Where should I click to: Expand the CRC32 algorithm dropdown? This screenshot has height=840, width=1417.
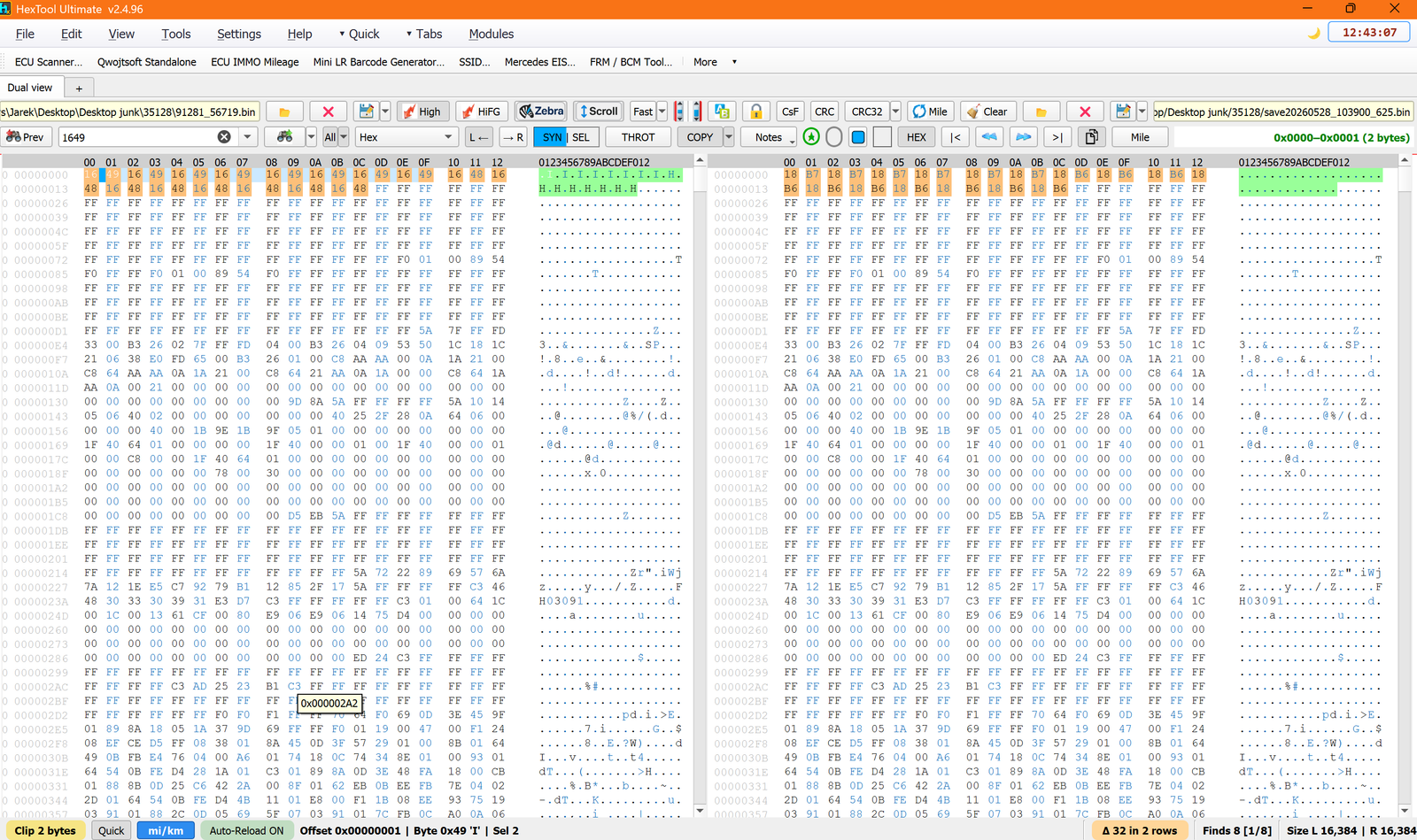pos(895,112)
